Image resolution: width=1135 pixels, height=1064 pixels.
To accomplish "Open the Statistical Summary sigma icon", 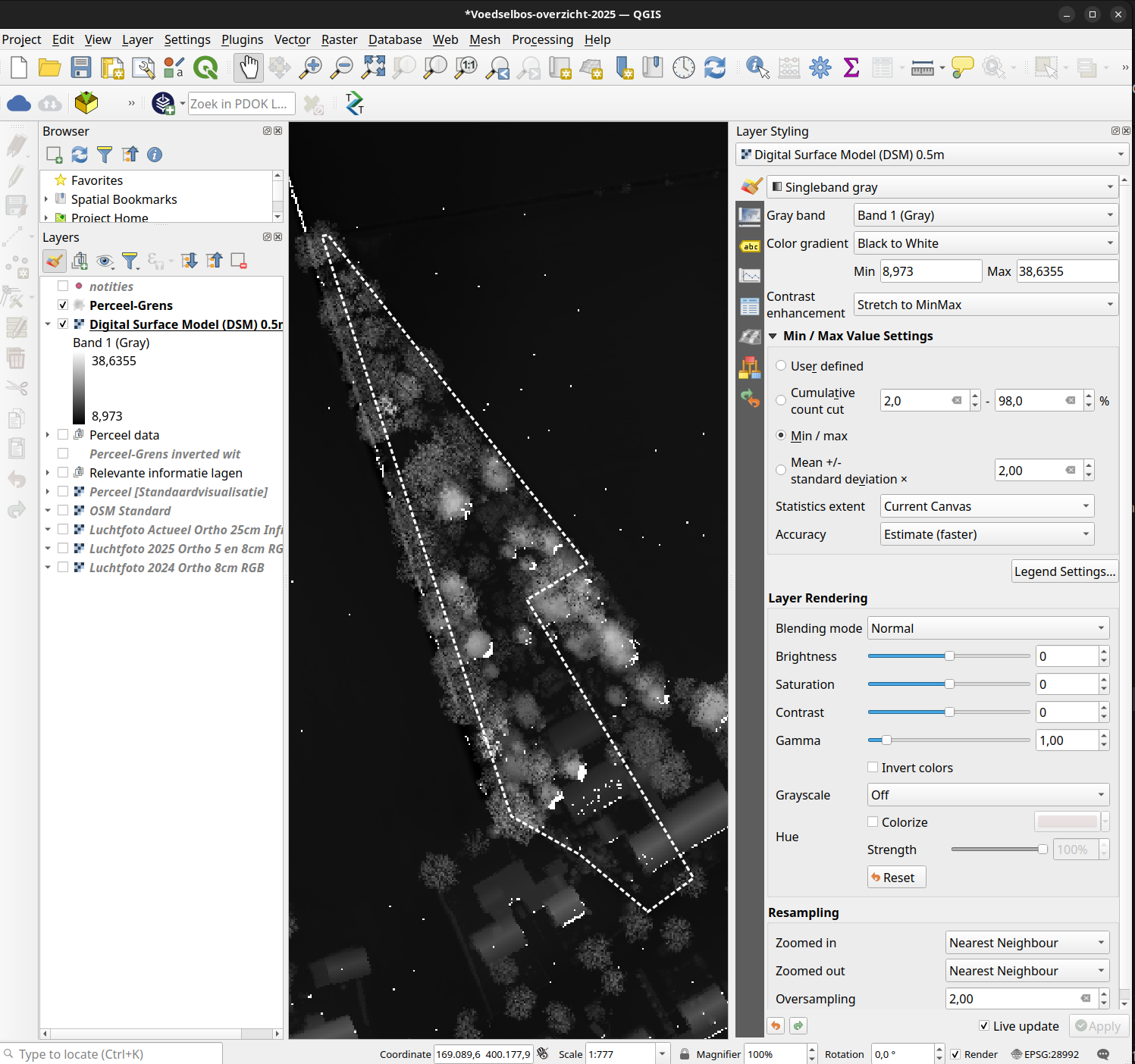I will point(851,67).
